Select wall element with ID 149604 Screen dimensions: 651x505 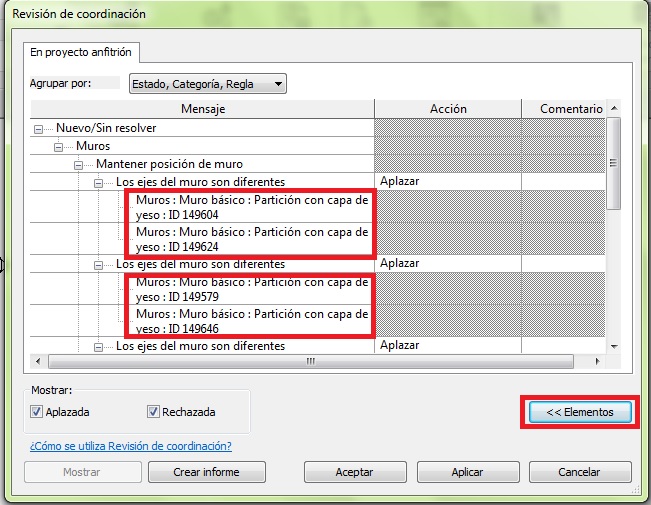(251, 206)
